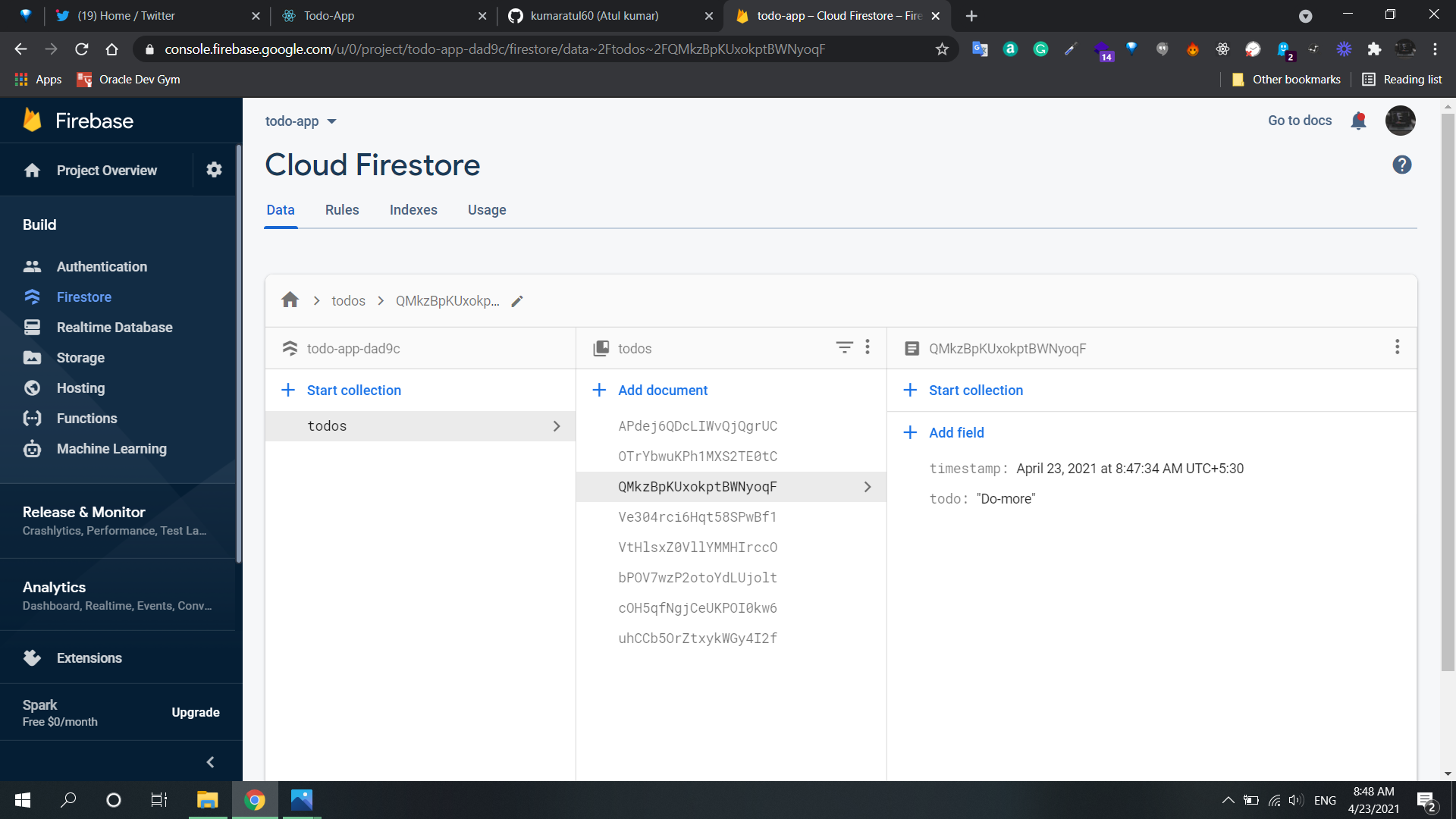The width and height of the screenshot is (1456, 819).
Task: Open the todos collection three-dot menu
Action: [868, 347]
